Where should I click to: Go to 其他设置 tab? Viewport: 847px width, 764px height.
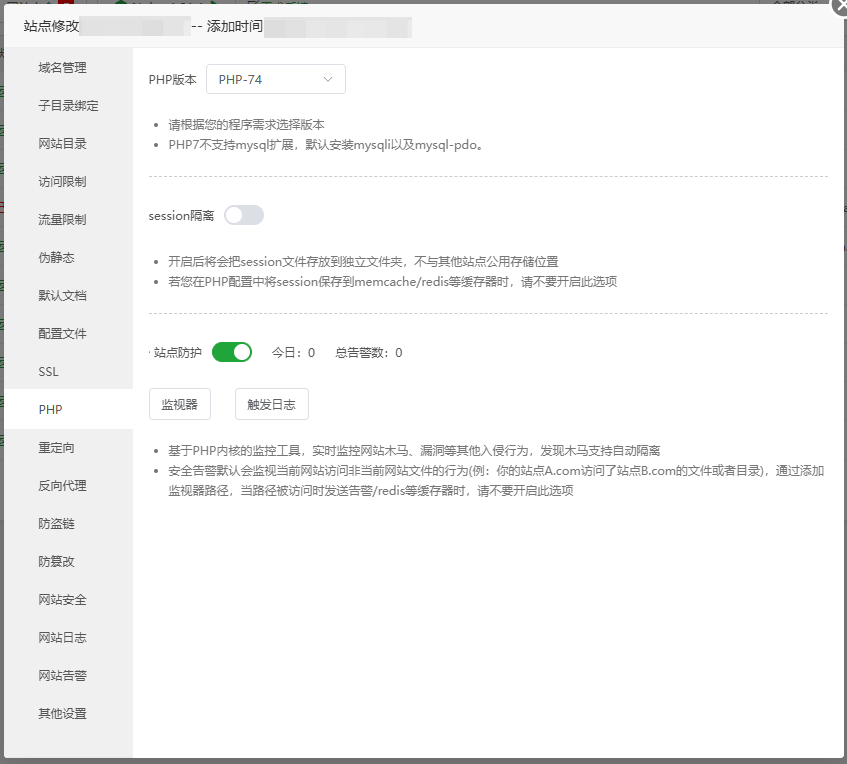62,714
